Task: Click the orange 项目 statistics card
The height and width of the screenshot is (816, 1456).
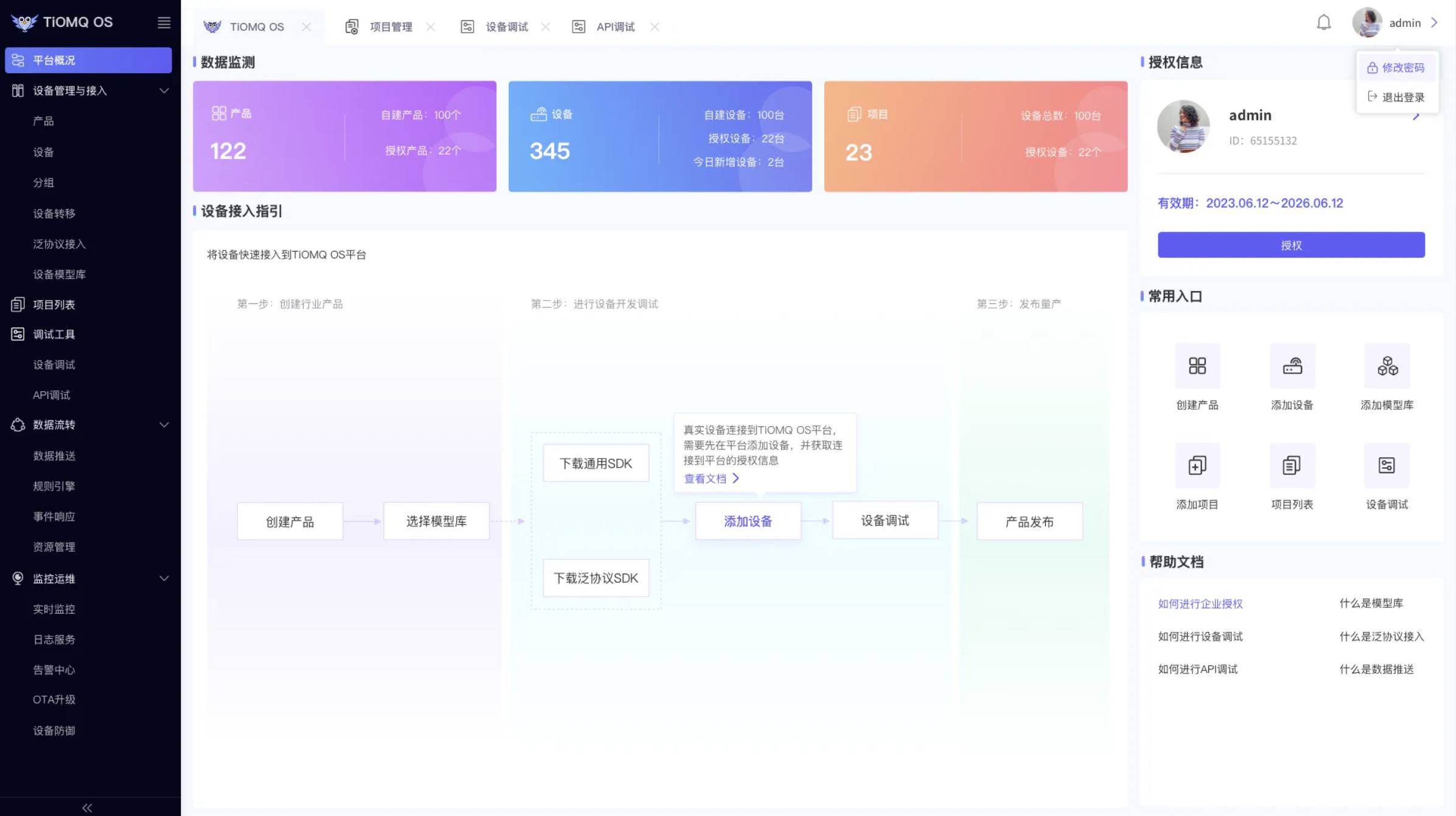Action: click(976, 136)
